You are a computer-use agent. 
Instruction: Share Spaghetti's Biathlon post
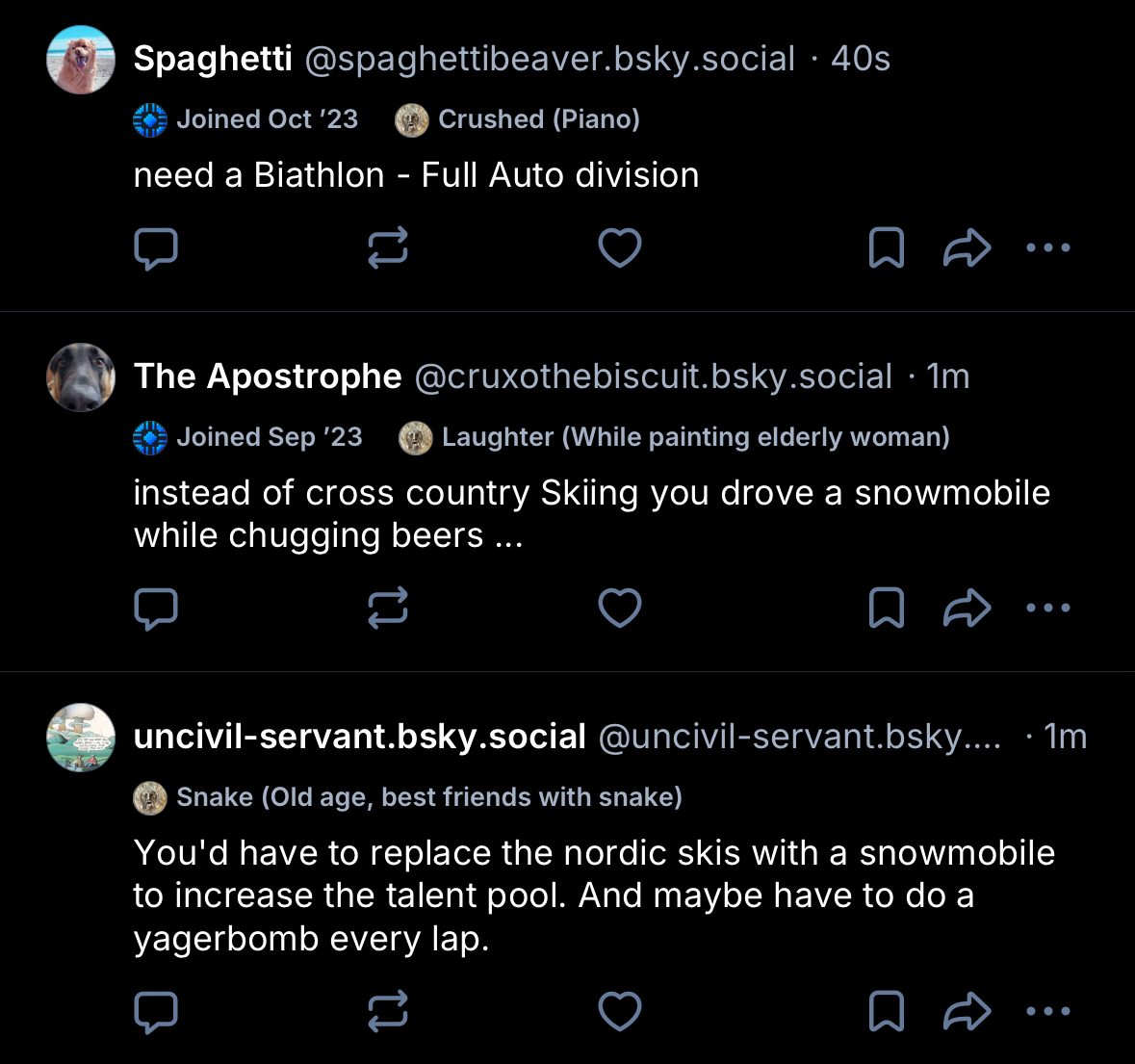coord(967,248)
